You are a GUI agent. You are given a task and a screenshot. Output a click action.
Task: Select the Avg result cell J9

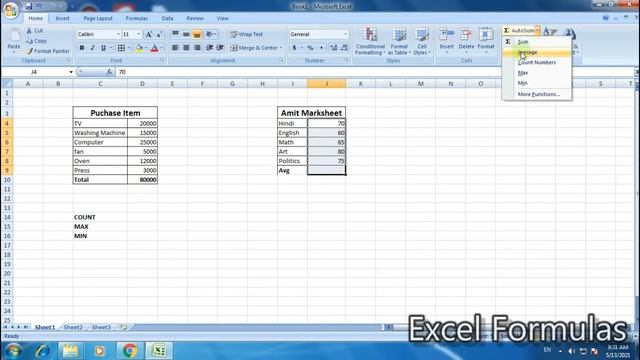click(x=327, y=170)
